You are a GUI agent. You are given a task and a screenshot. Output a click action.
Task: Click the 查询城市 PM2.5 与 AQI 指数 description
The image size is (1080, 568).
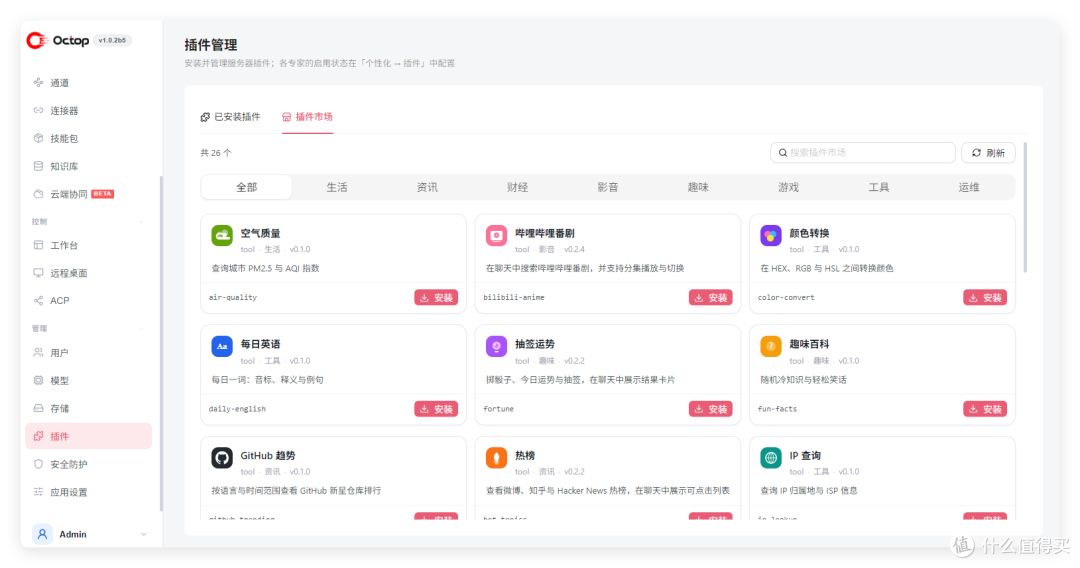click(265, 269)
